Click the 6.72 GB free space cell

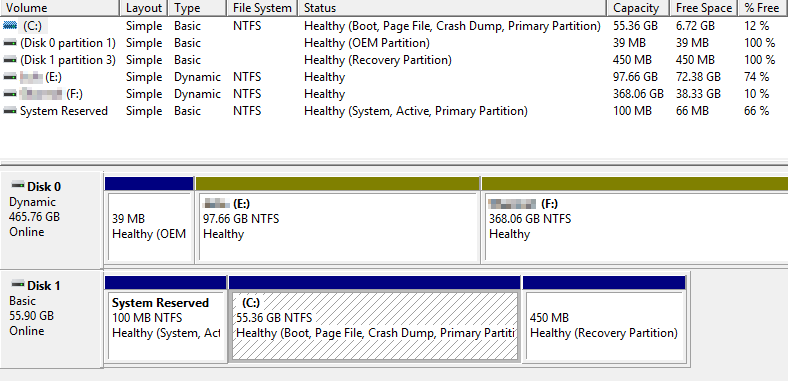coord(695,26)
